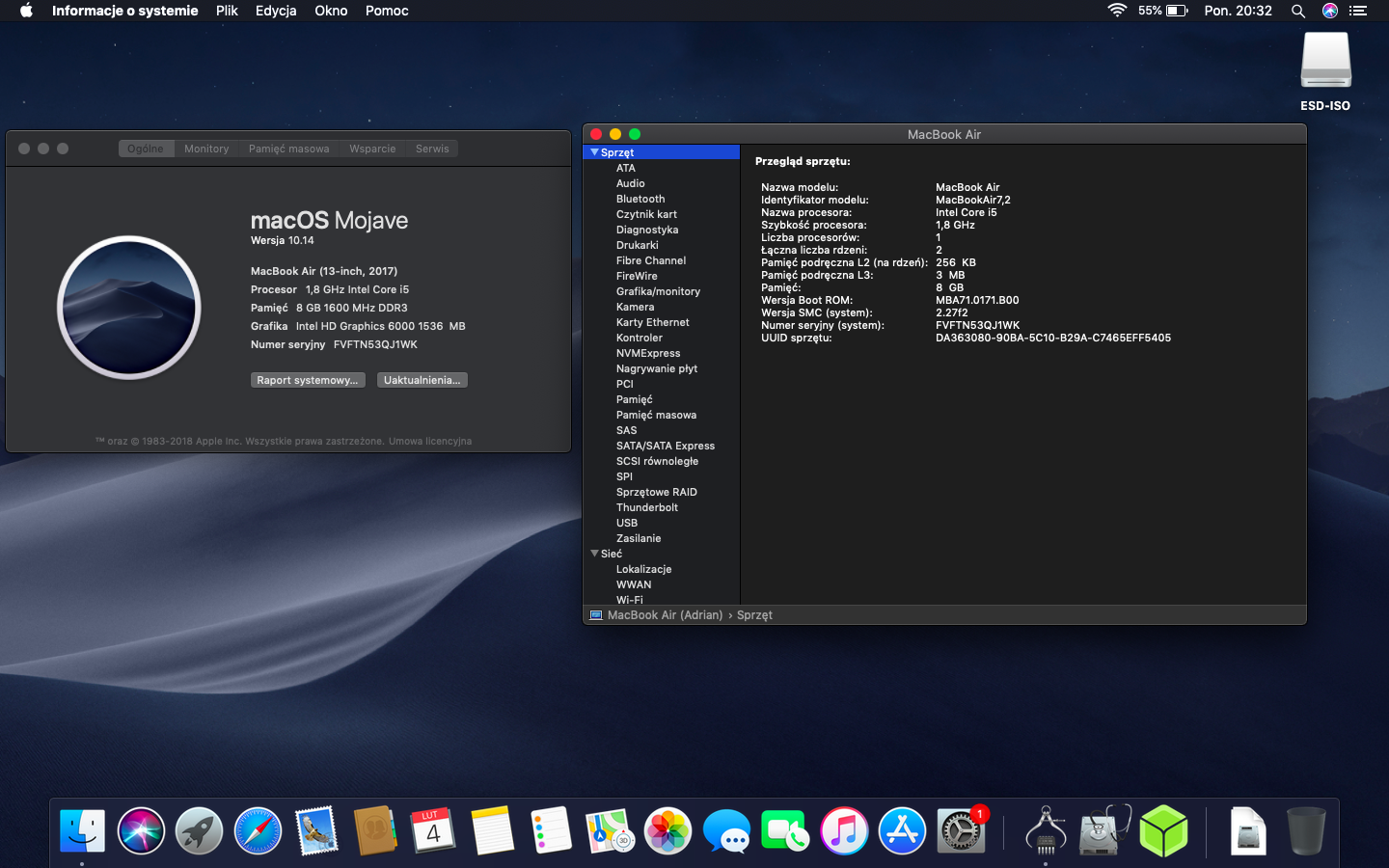
Task: Select USB in the hardware list
Action: click(x=627, y=523)
